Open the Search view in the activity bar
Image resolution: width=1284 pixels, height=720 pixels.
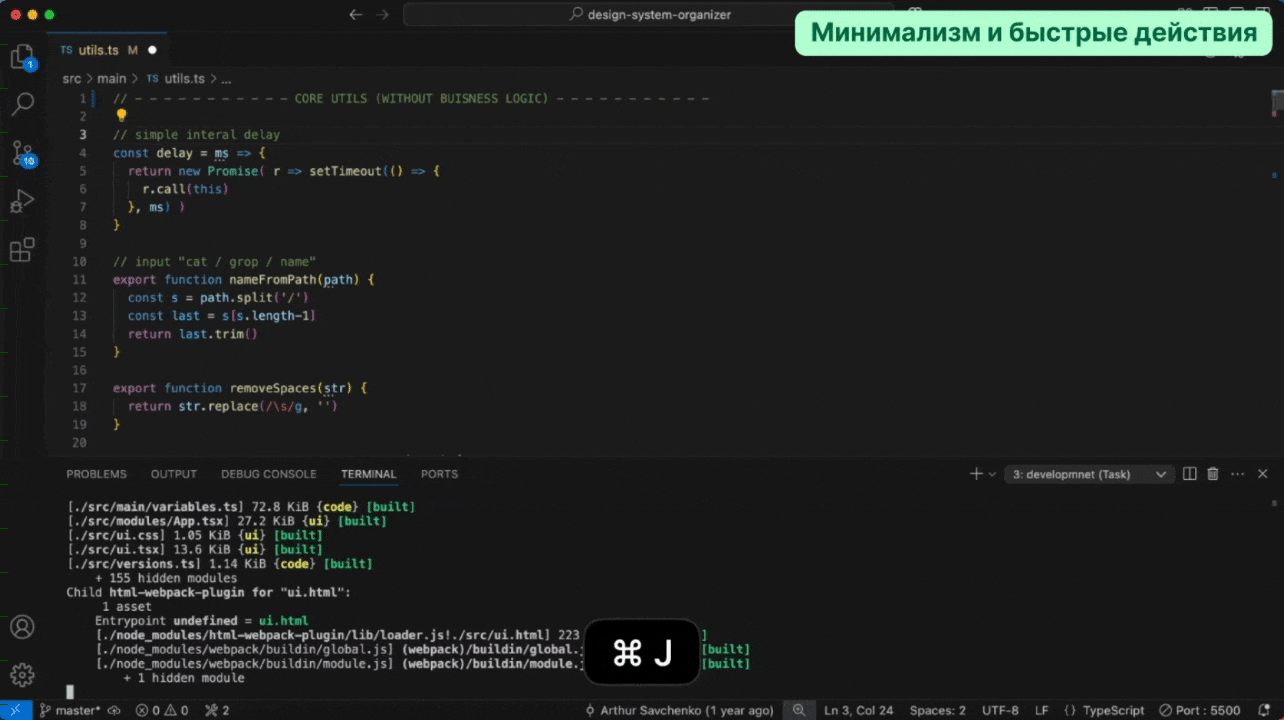coord(22,104)
